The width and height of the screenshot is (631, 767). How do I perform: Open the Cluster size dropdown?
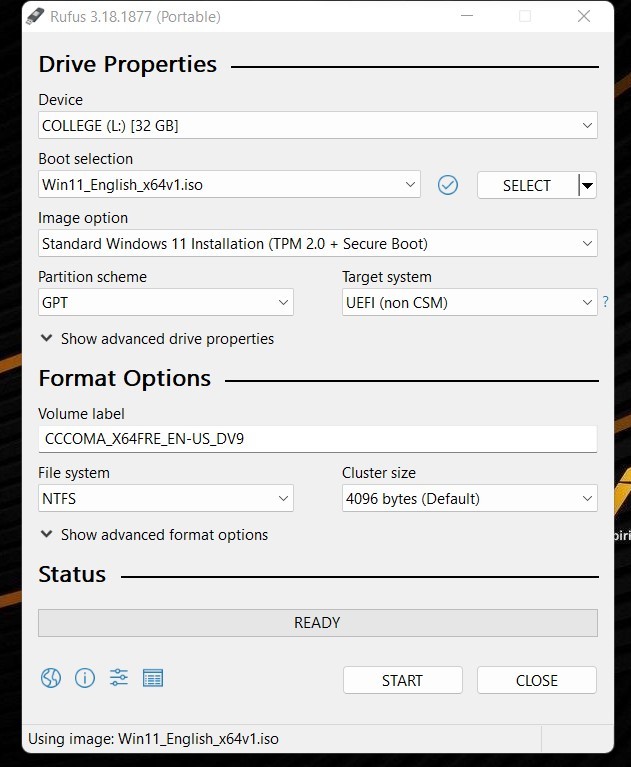click(x=470, y=498)
